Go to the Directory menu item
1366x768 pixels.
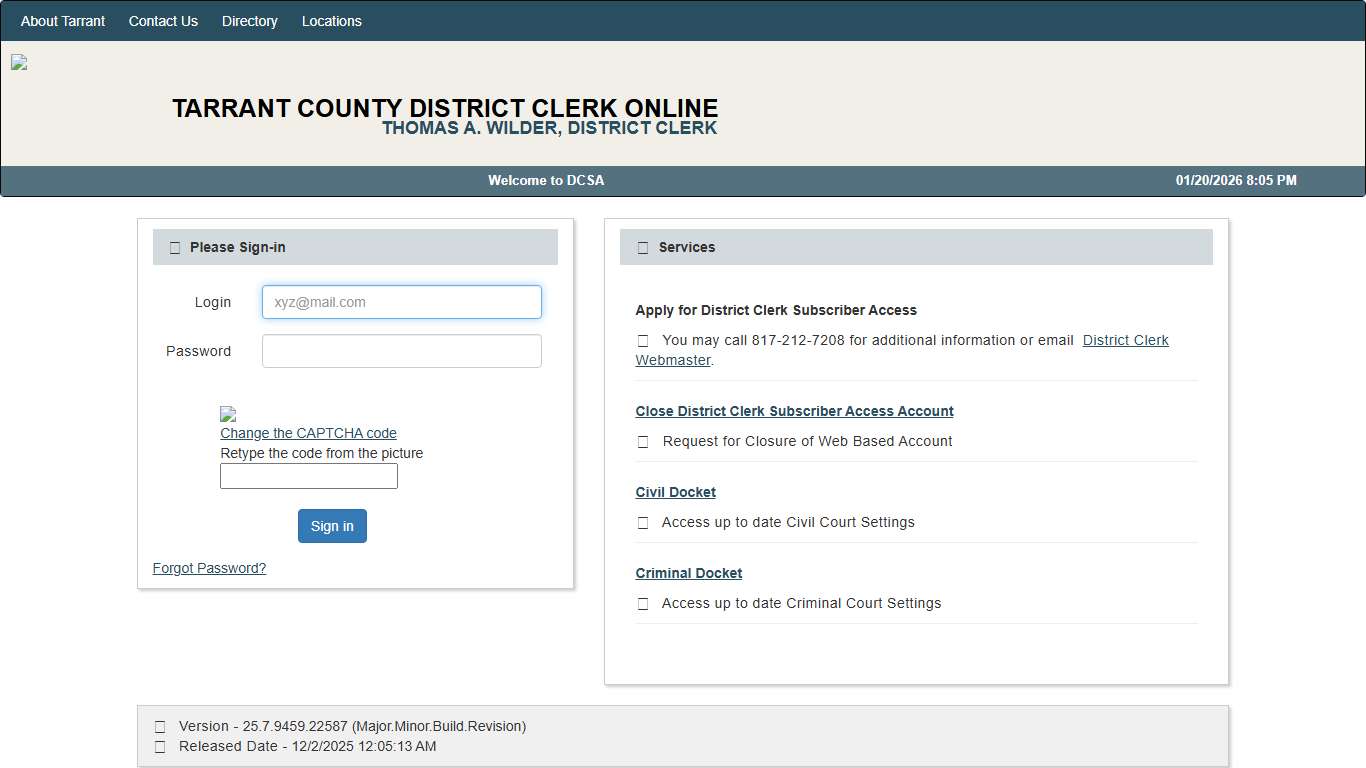[250, 21]
